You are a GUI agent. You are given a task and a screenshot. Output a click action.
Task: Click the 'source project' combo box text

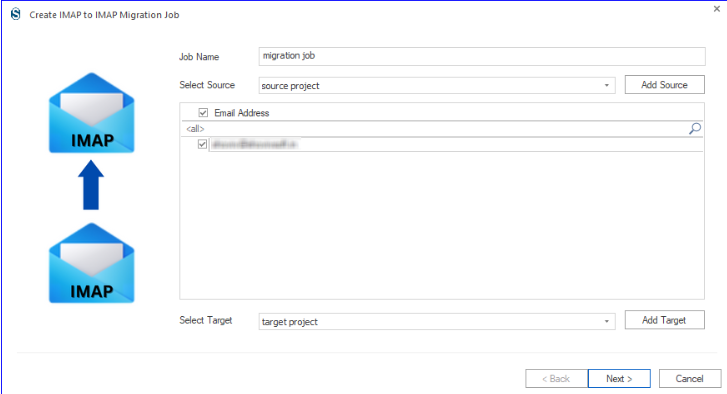(x=290, y=86)
